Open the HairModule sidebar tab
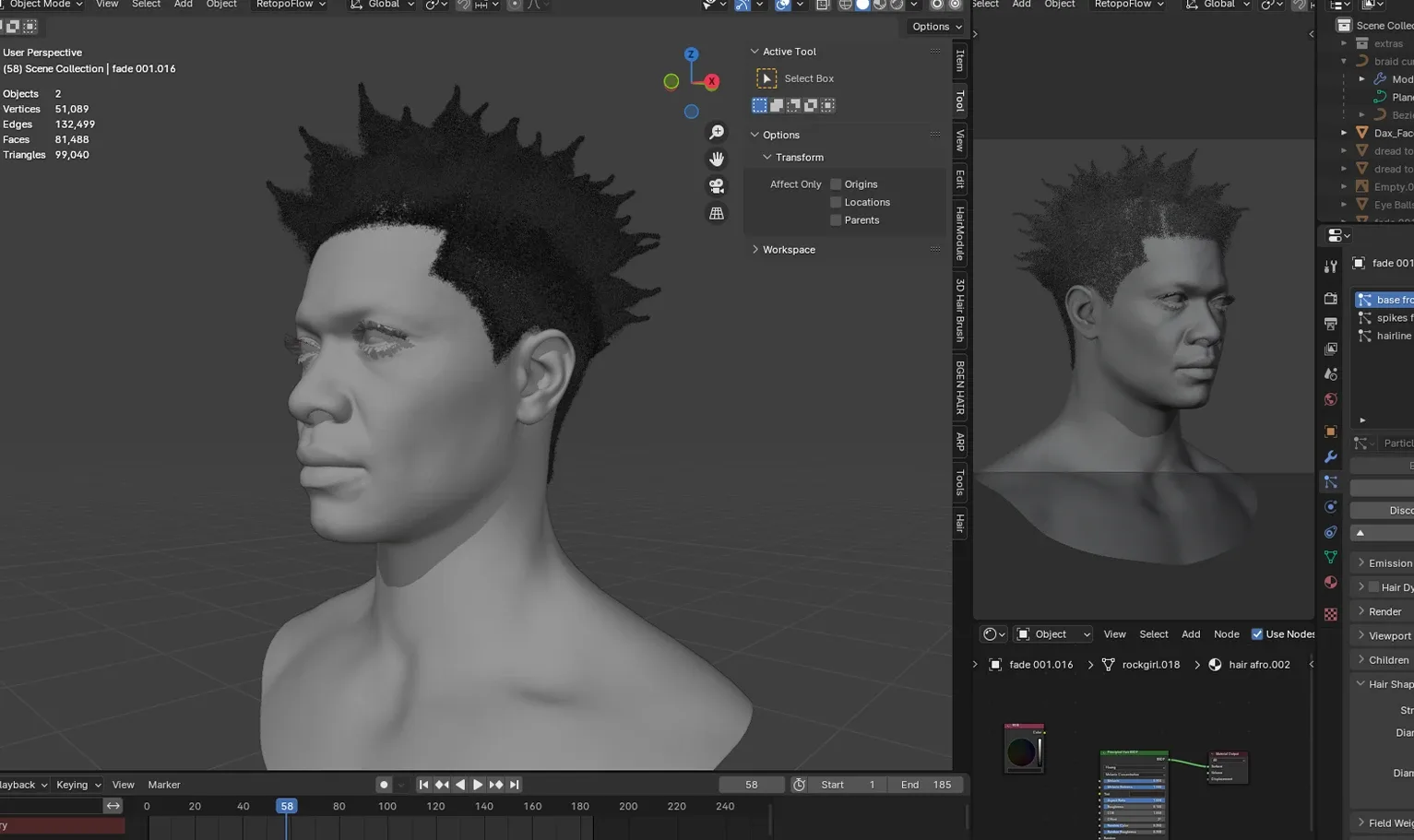The image size is (1414, 840). (x=960, y=233)
